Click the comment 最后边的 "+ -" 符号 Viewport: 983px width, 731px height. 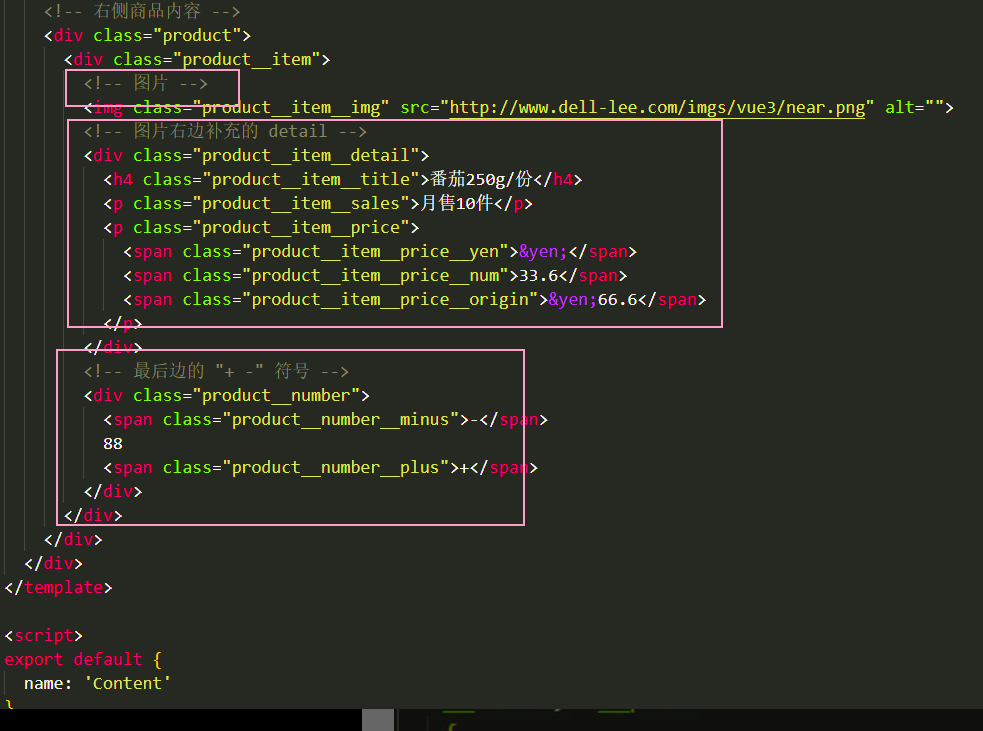click(x=216, y=371)
